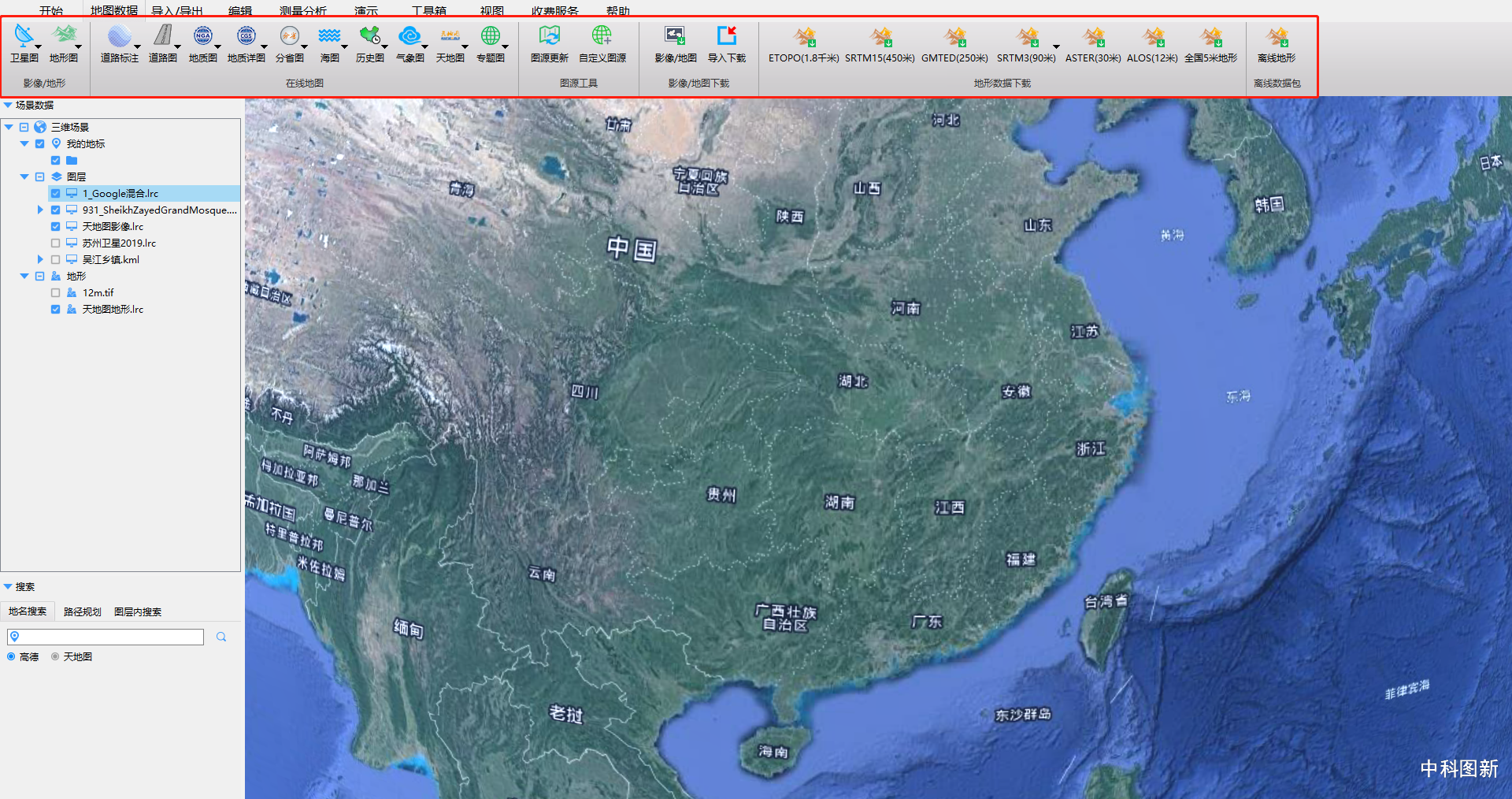Collapse the 场景数据 panel
The image size is (1512, 799).
8,105
